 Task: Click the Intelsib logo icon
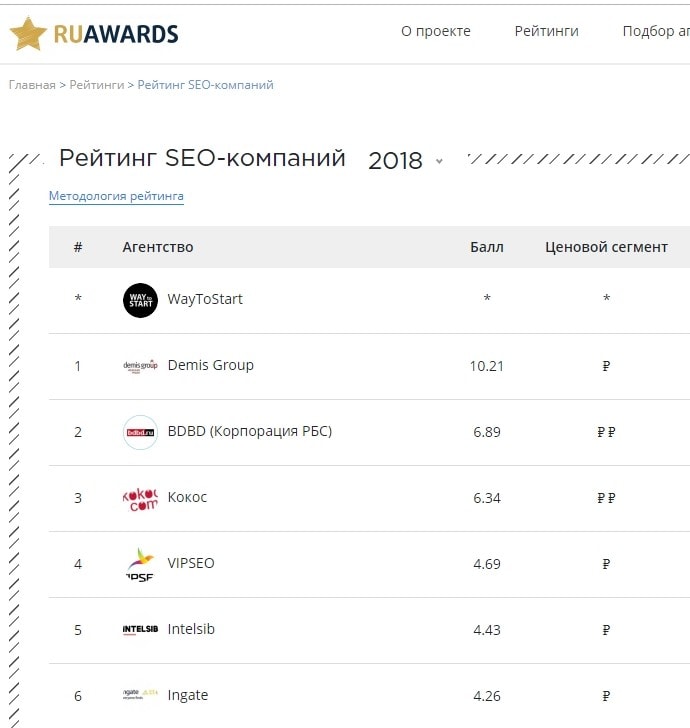click(140, 630)
